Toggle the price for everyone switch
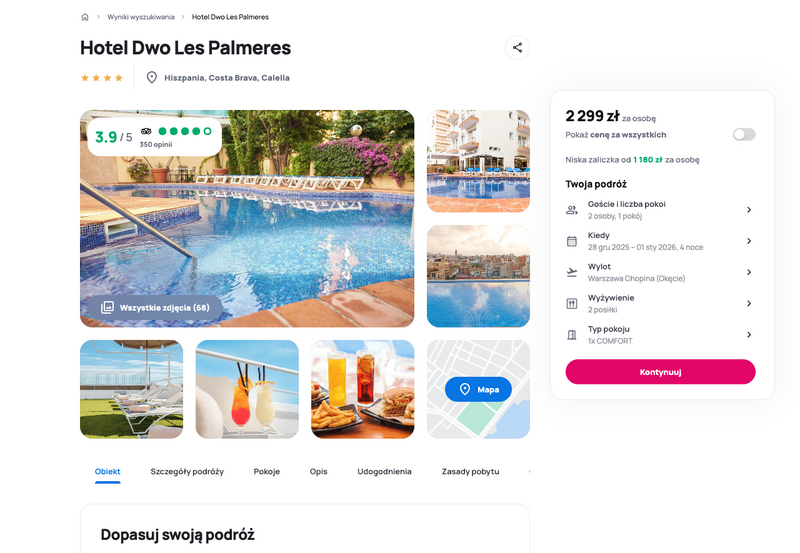800x553 pixels. tap(744, 135)
